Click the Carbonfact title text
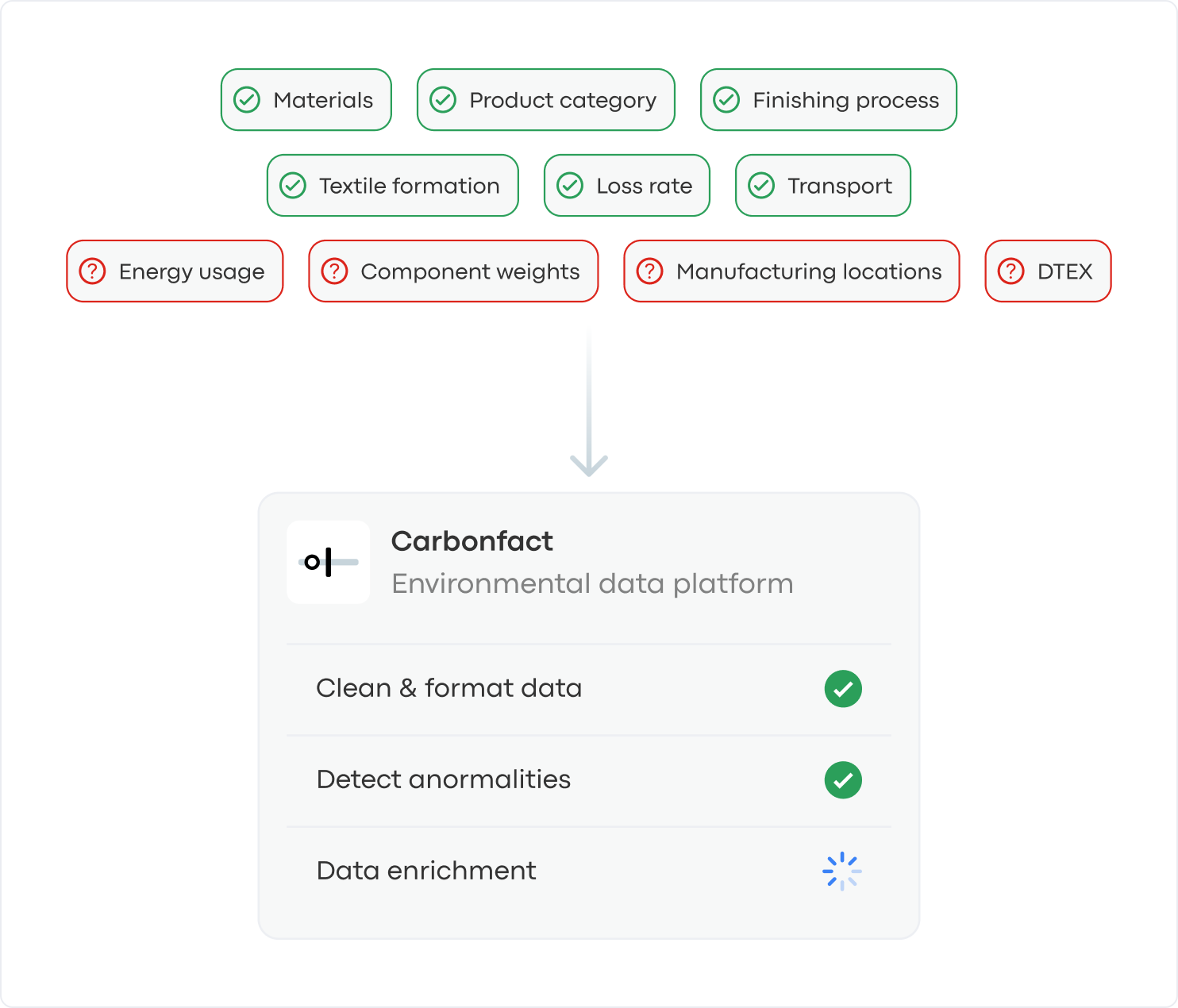1178x1008 pixels. [x=472, y=541]
